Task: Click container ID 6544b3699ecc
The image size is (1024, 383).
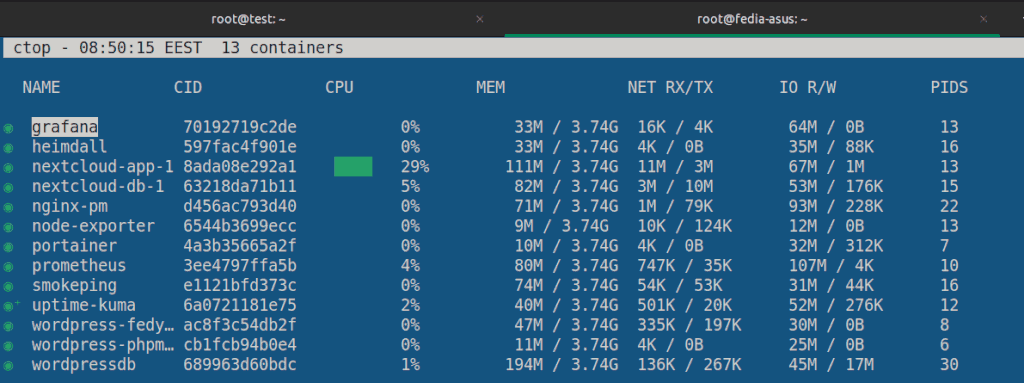Action: point(240,226)
